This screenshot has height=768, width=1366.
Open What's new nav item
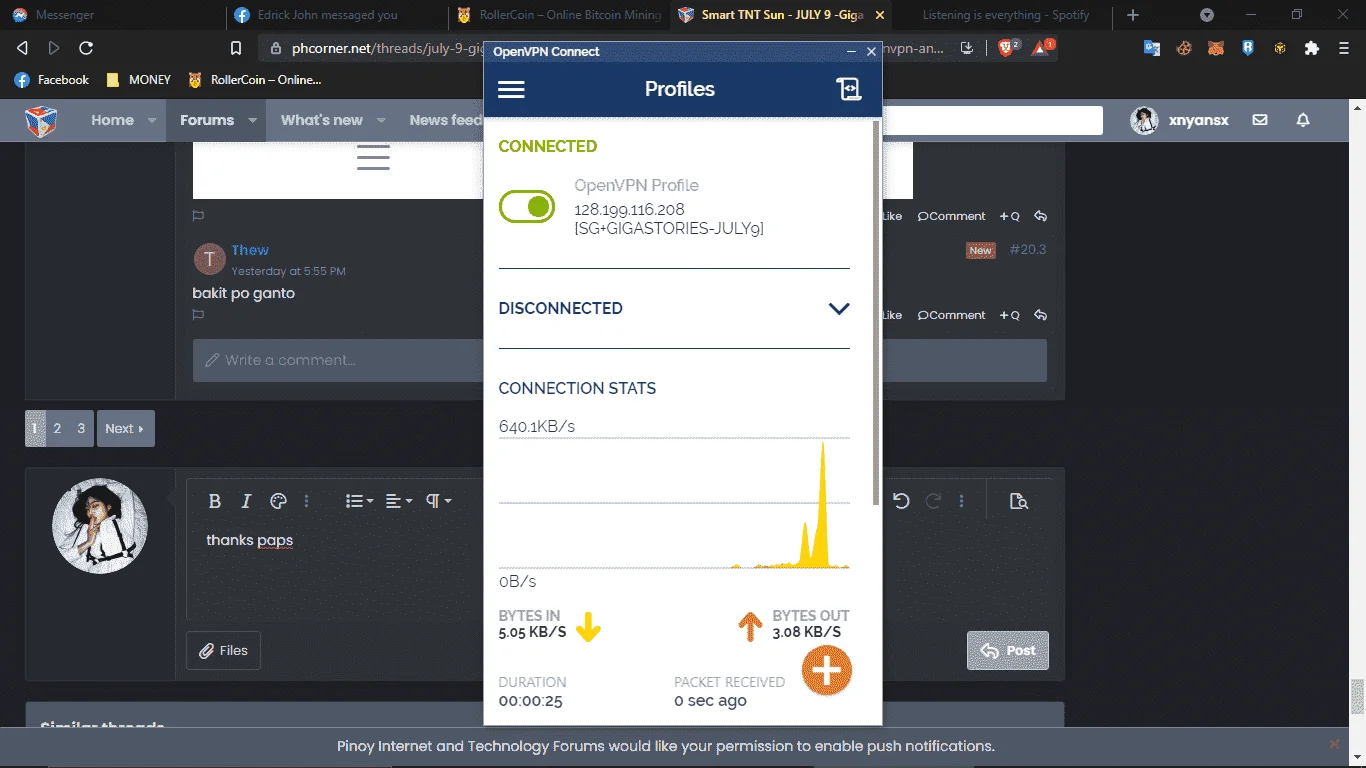pos(322,120)
